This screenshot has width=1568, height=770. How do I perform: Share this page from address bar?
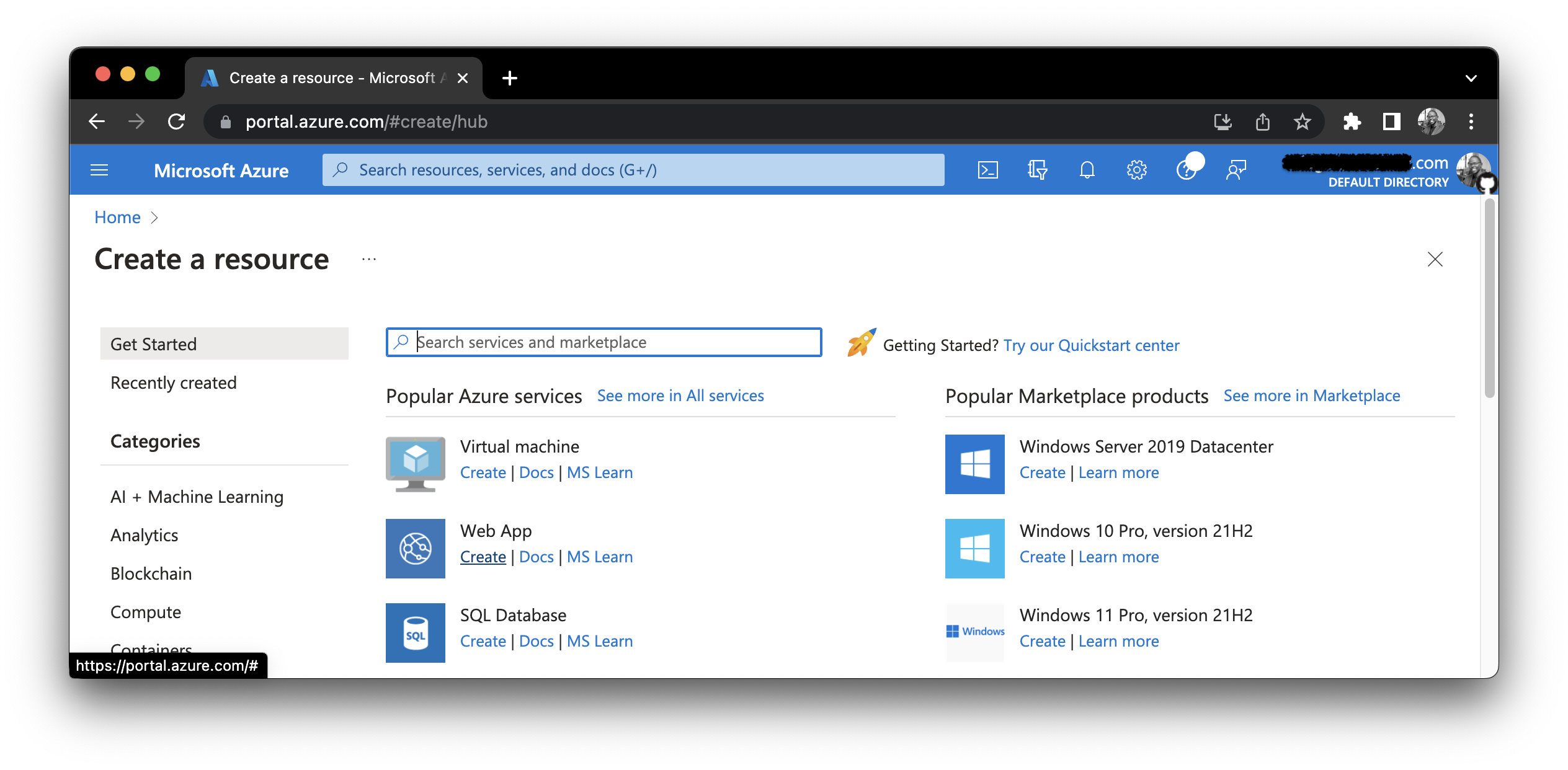point(1263,122)
